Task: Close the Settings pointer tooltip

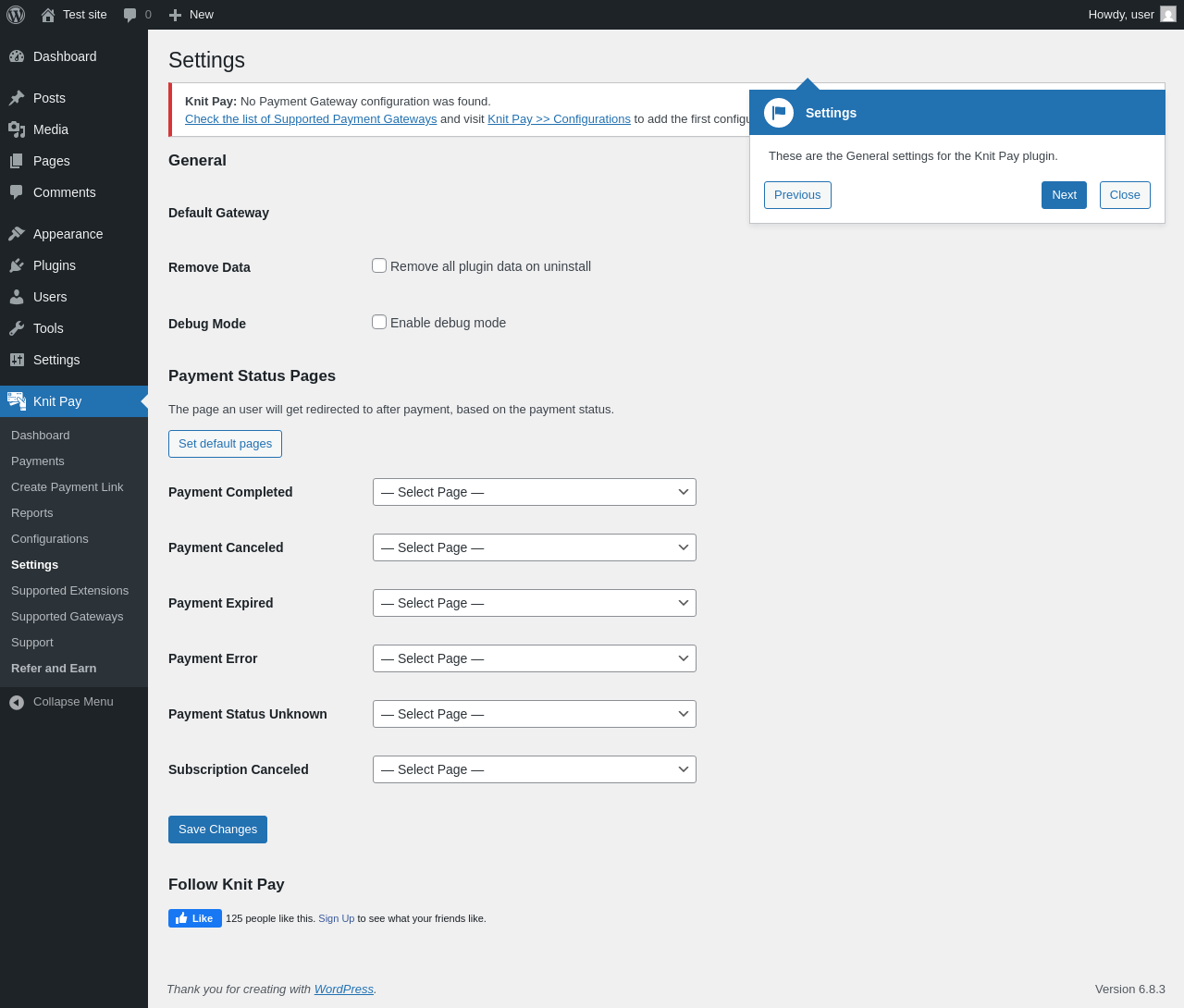Action: tap(1125, 195)
